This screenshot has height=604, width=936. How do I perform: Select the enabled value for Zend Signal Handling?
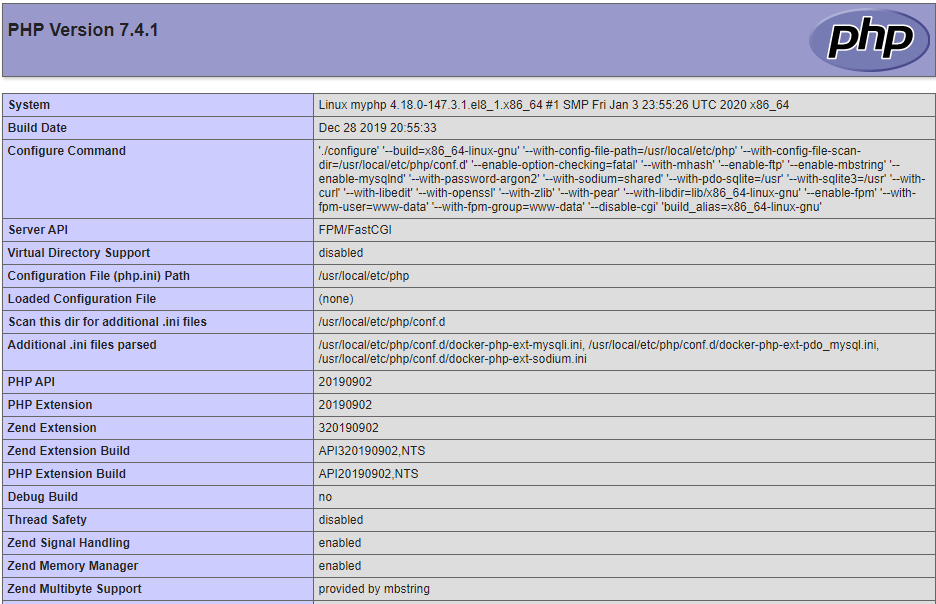(340, 543)
